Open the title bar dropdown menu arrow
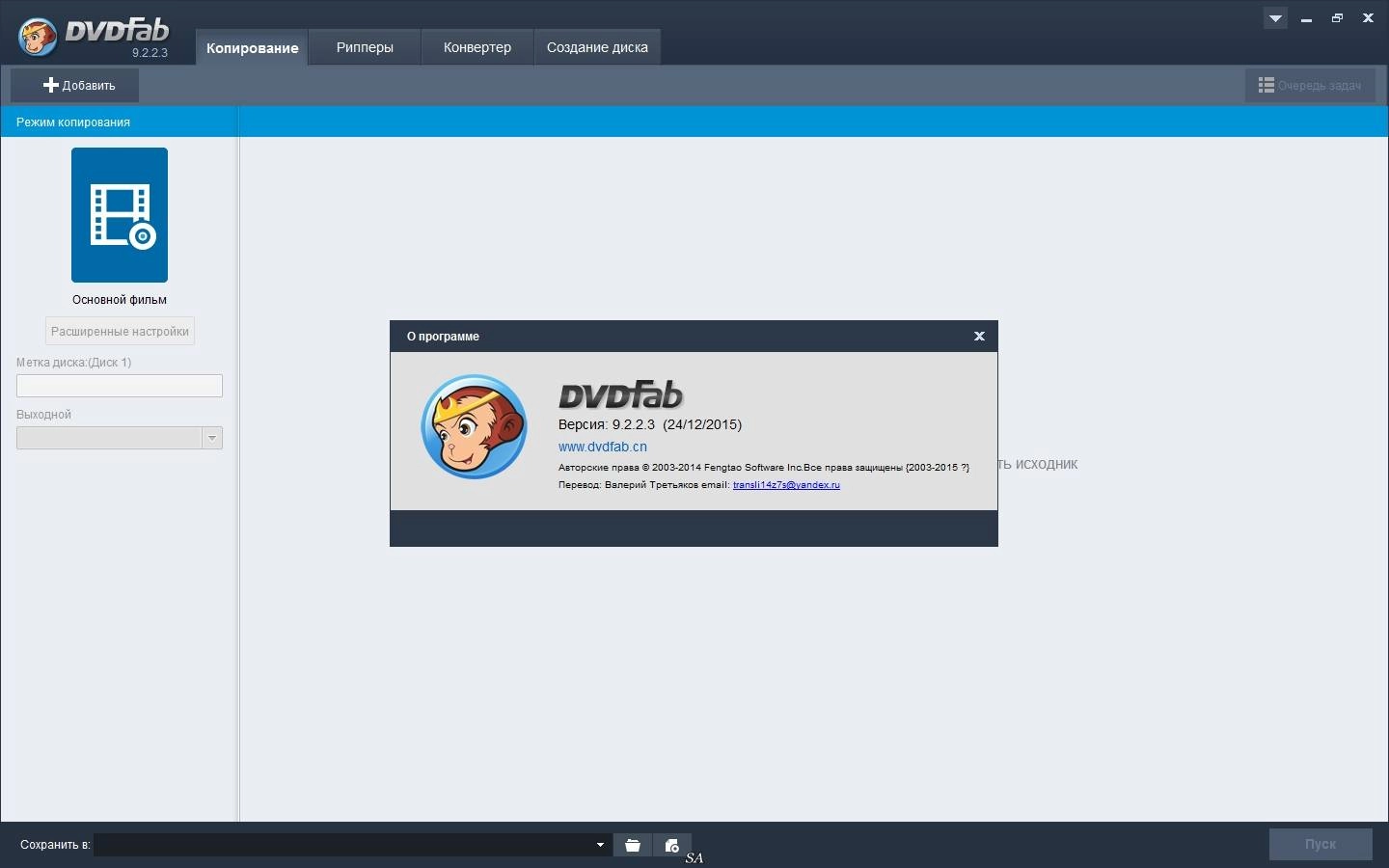Viewport: 1389px width, 868px height. [x=1275, y=18]
